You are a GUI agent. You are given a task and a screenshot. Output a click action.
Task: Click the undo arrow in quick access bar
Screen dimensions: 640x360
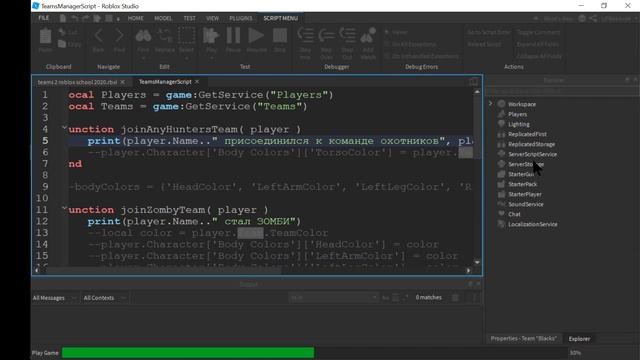click(x=75, y=18)
